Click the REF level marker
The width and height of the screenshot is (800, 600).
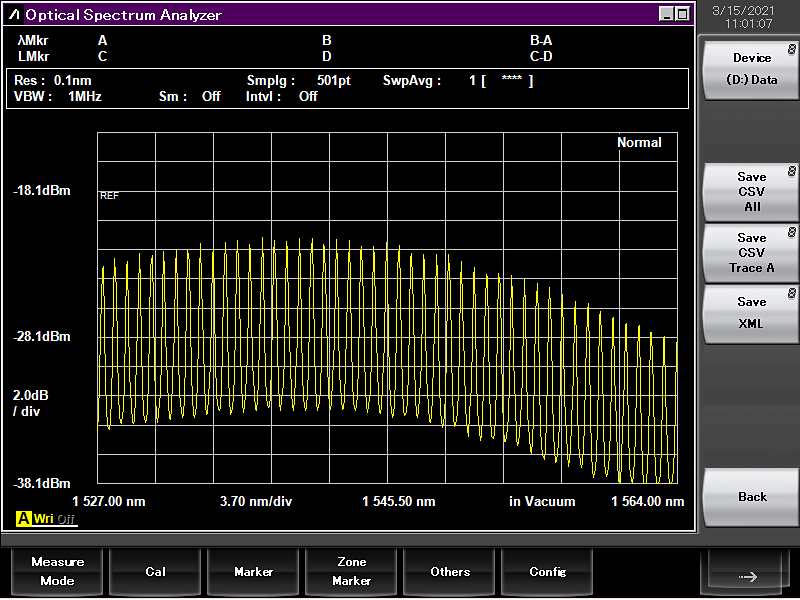[109, 196]
